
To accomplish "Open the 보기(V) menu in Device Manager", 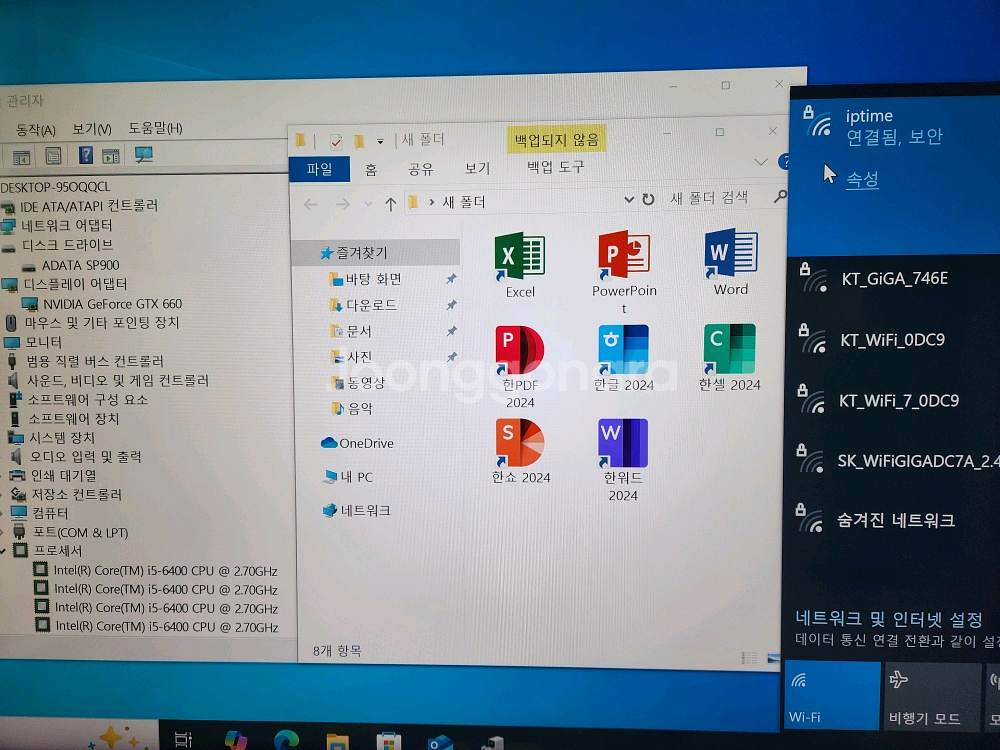I will pyautogui.click(x=91, y=129).
